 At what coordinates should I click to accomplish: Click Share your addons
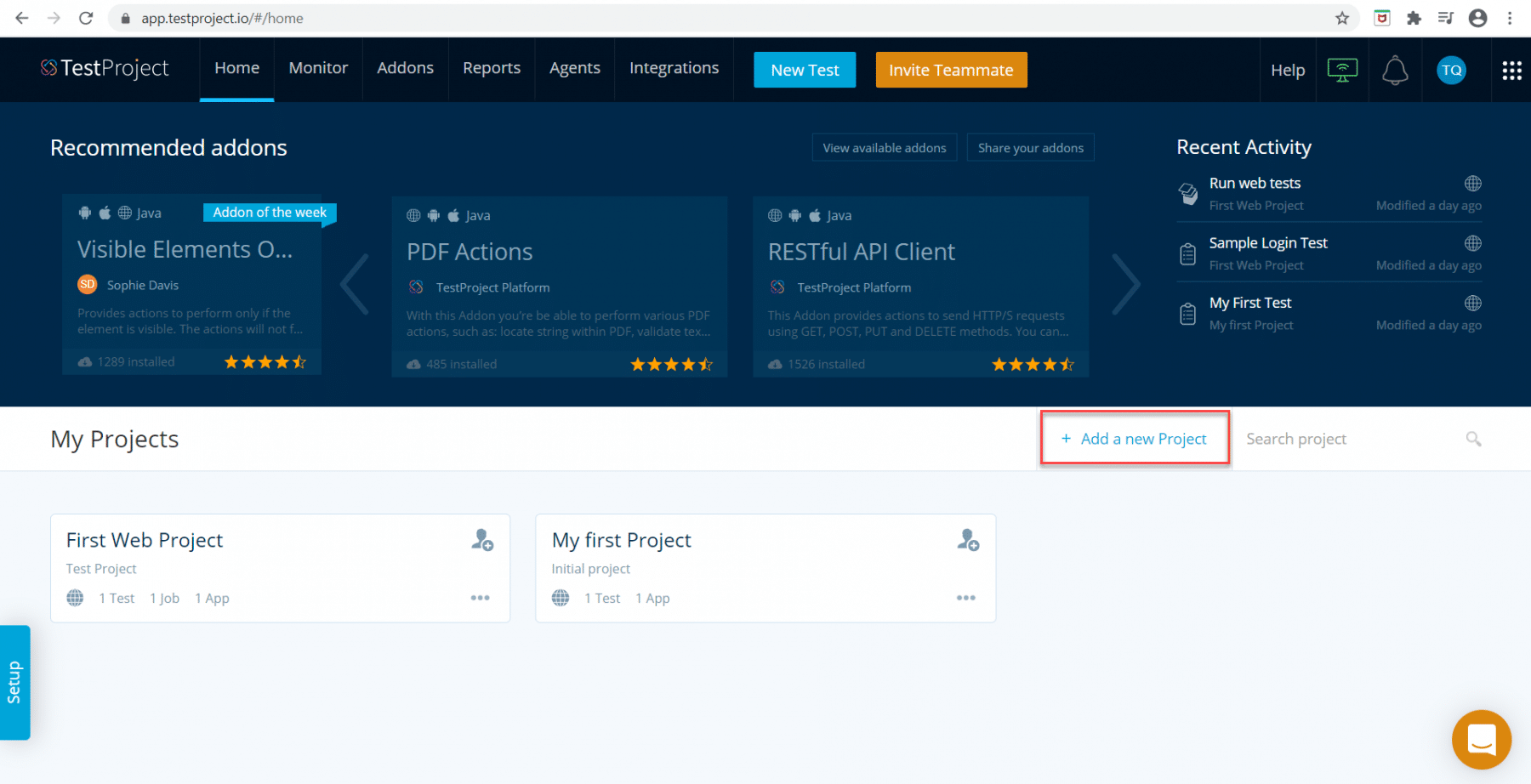click(1031, 148)
